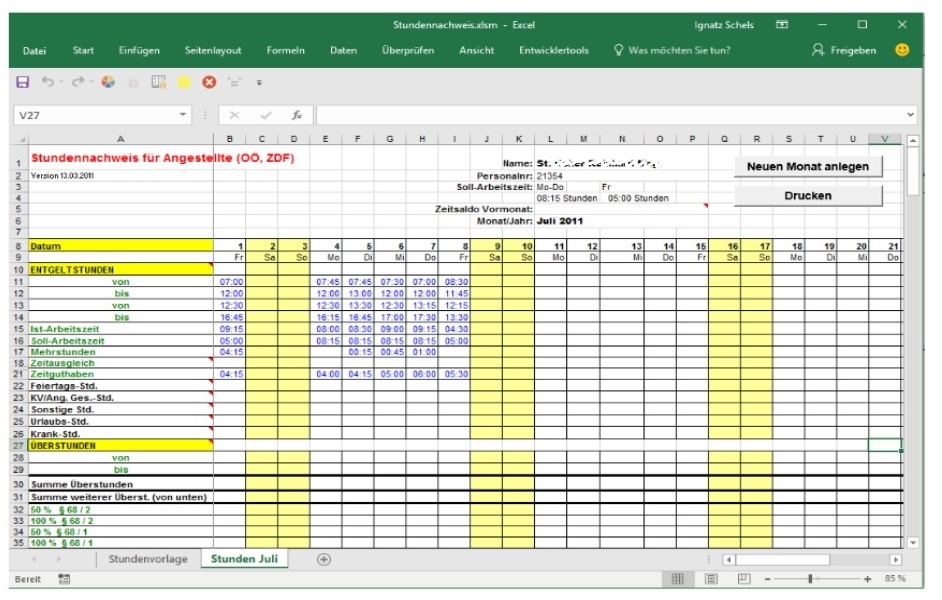Click the yellow smiley feedback icon
The height and width of the screenshot is (600, 942).
902,50
